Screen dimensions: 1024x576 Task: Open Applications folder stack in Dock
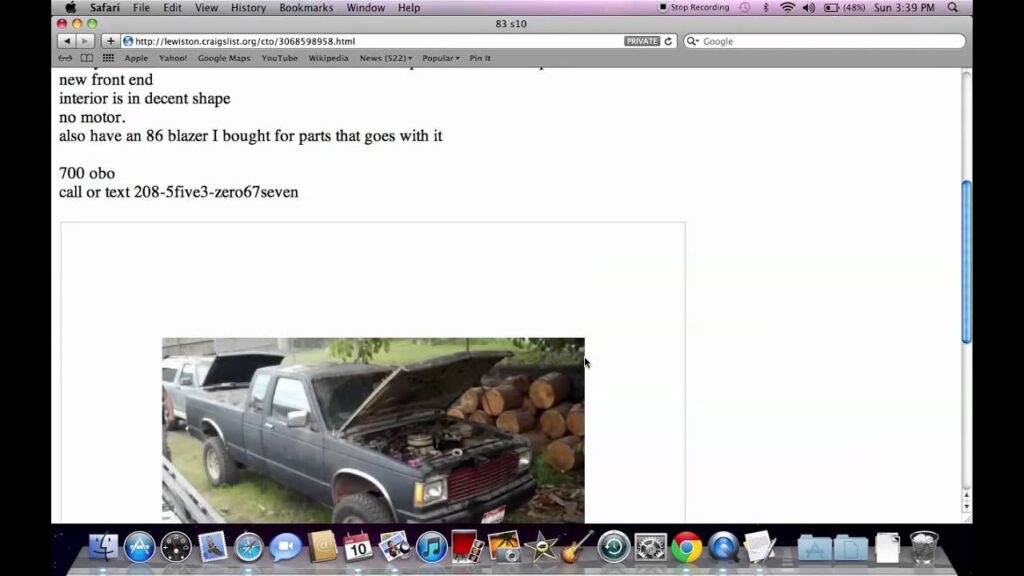point(814,547)
